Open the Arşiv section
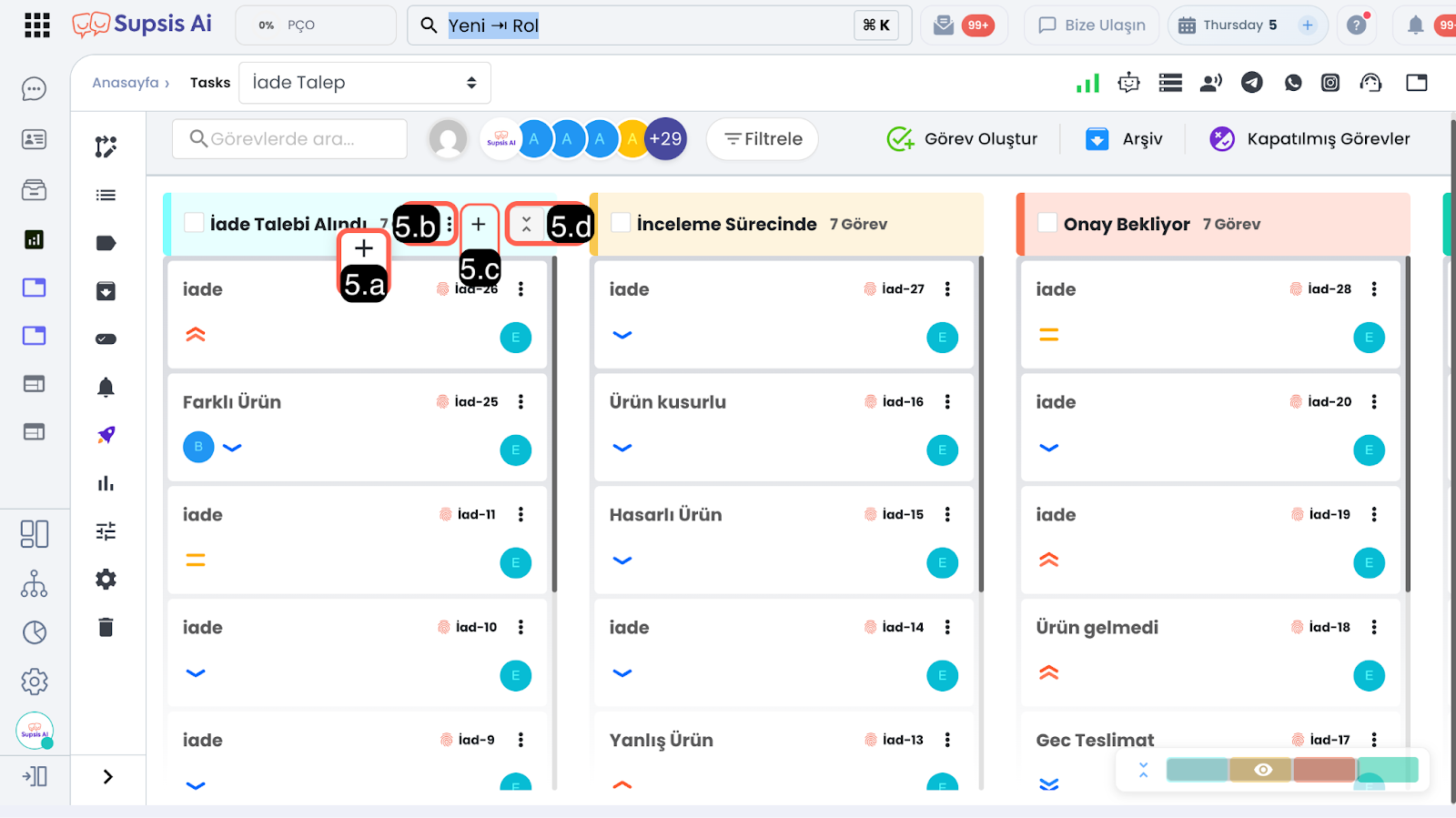 [1124, 139]
